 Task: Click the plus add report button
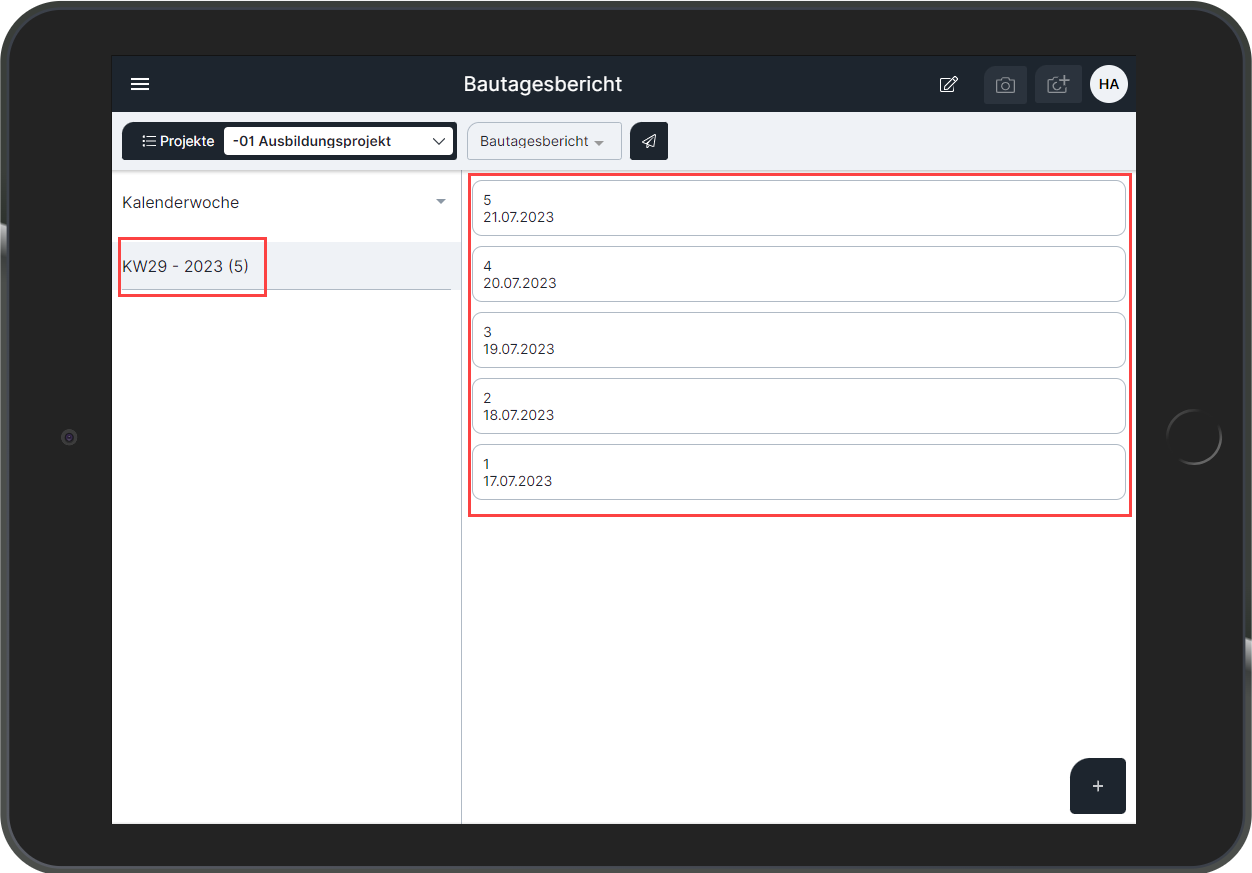[1098, 786]
